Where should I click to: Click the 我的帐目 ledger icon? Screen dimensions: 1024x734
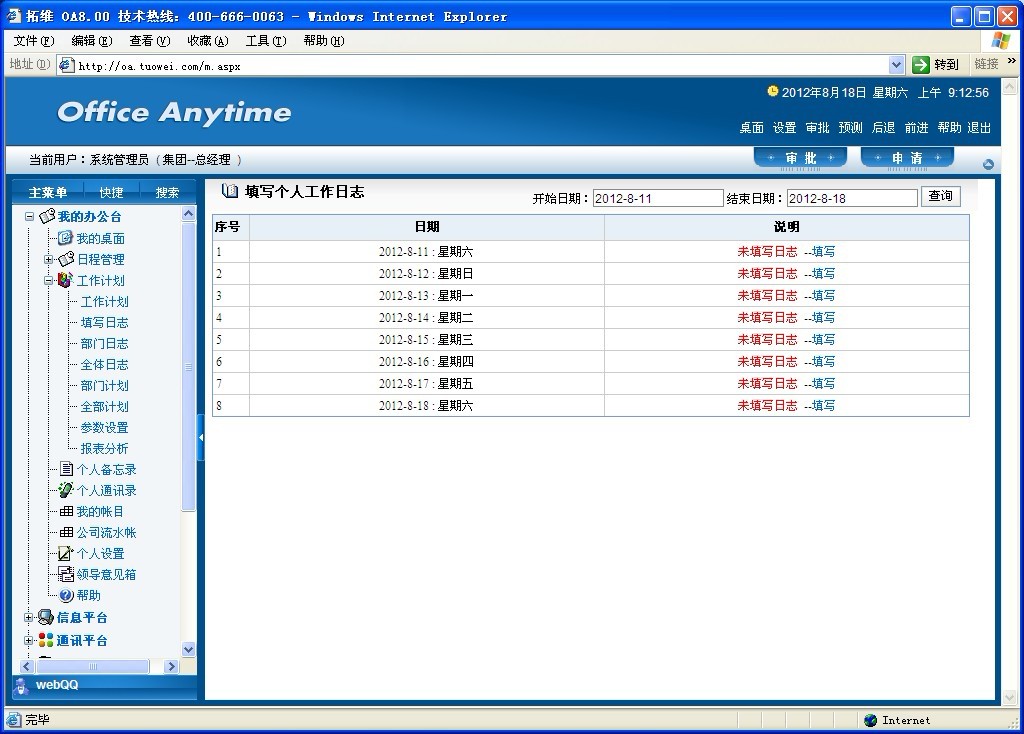(66, 511)
